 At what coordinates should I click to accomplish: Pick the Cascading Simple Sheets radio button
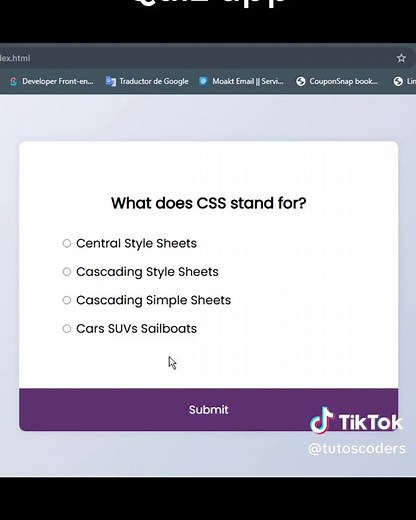67,300
